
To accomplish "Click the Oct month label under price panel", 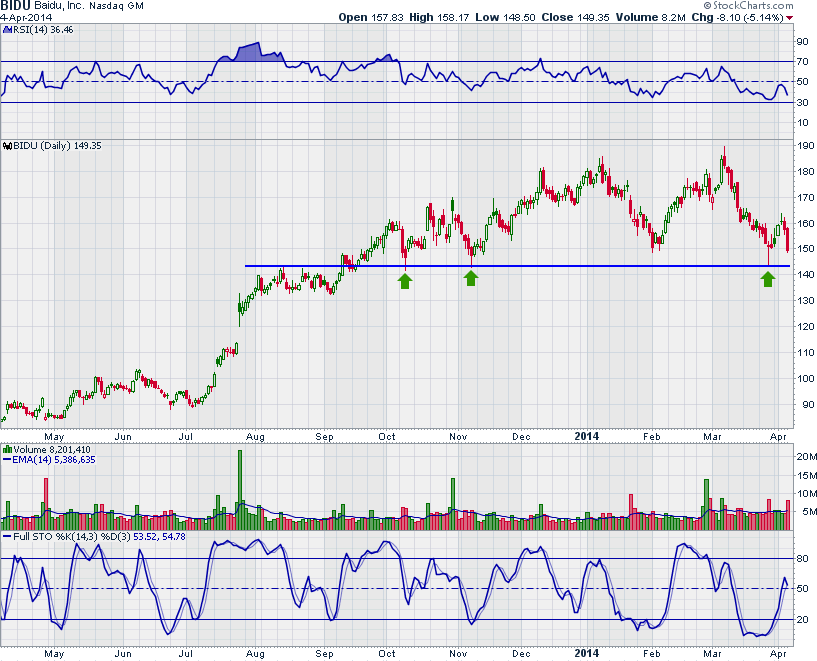I will (x=387, y=436).
